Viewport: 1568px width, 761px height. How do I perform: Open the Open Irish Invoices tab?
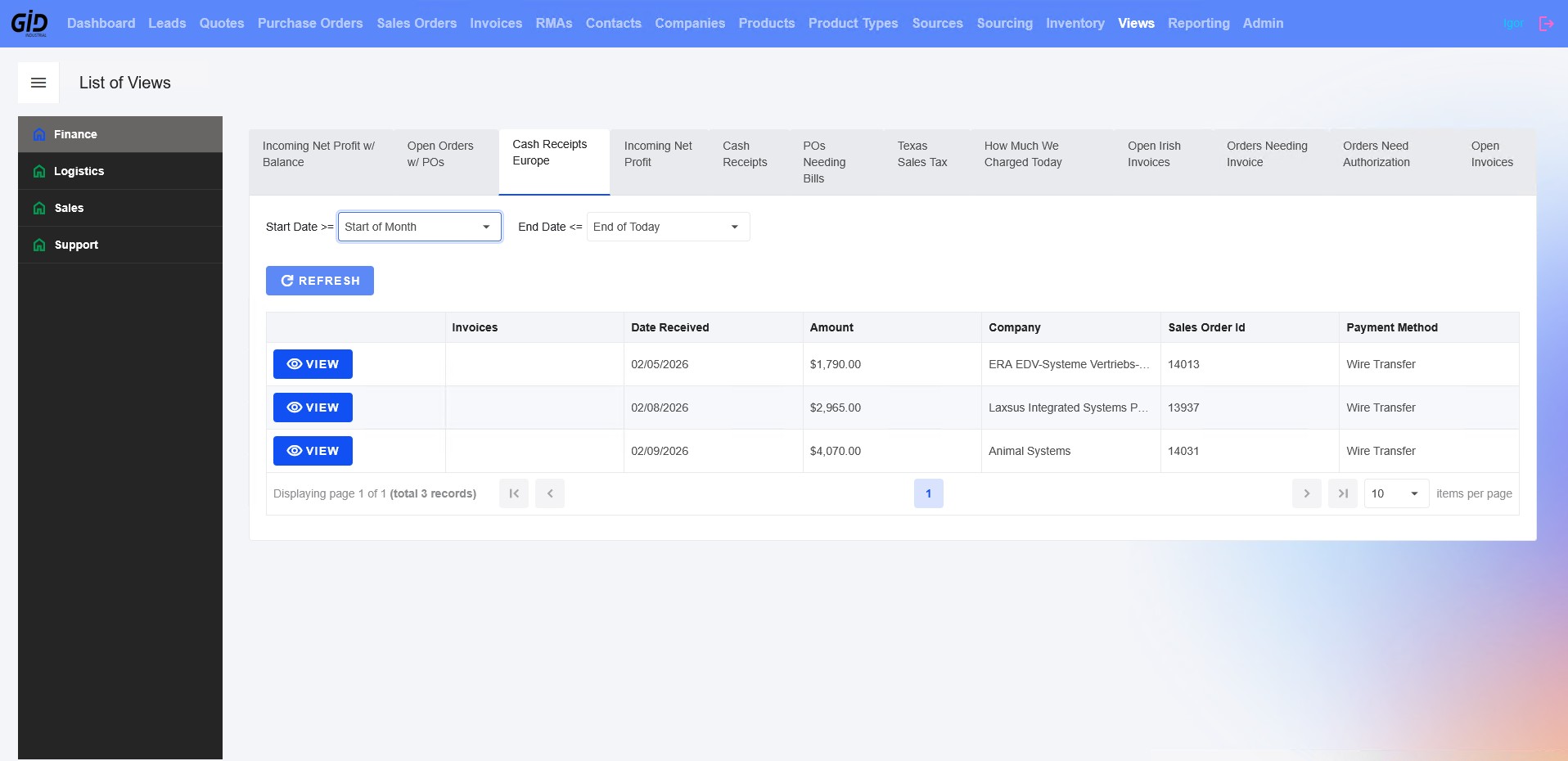pyautogui.click(x=1164, y=162)
